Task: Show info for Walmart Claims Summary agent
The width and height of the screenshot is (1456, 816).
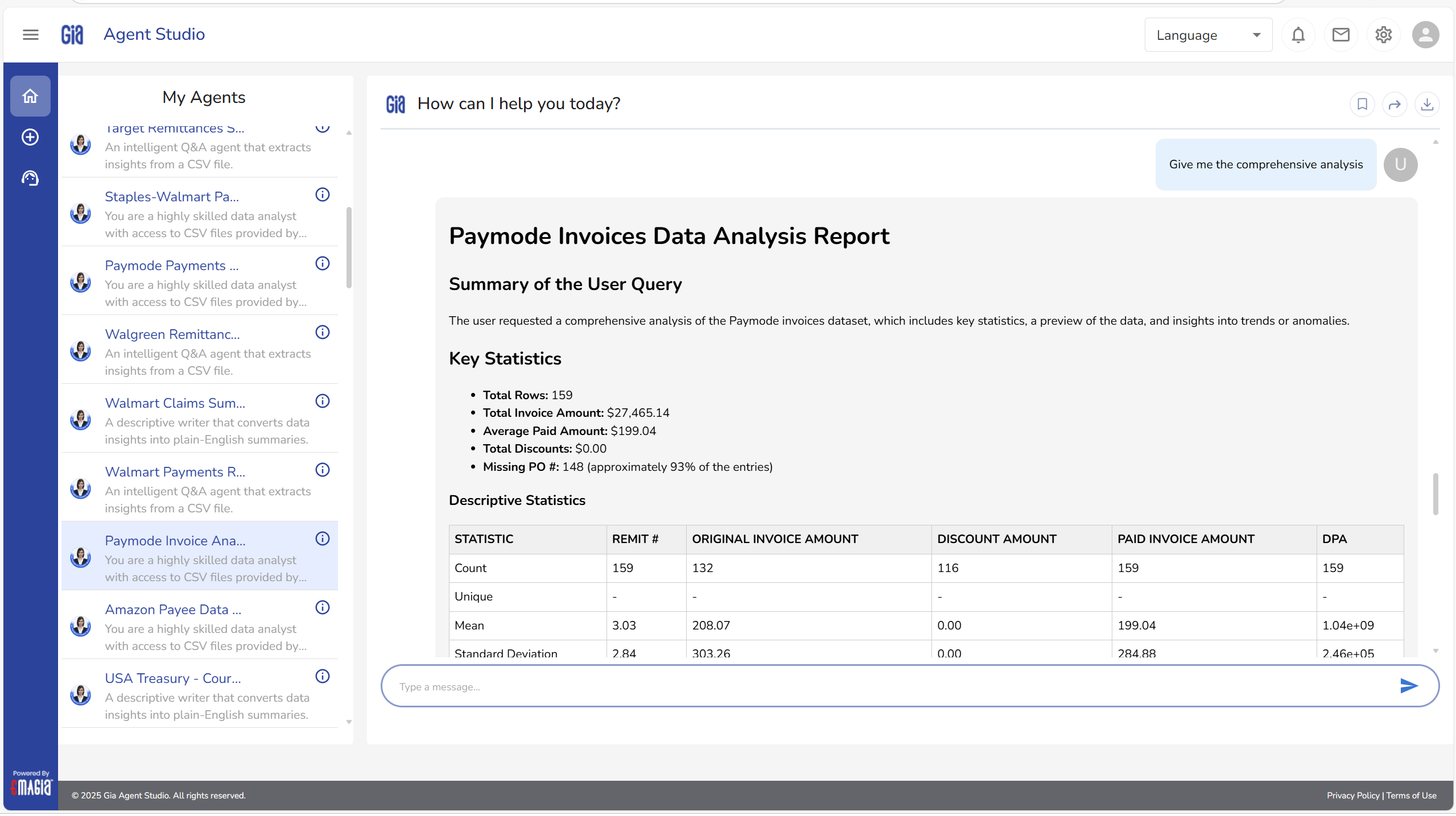Action: (x=323, y=401)
